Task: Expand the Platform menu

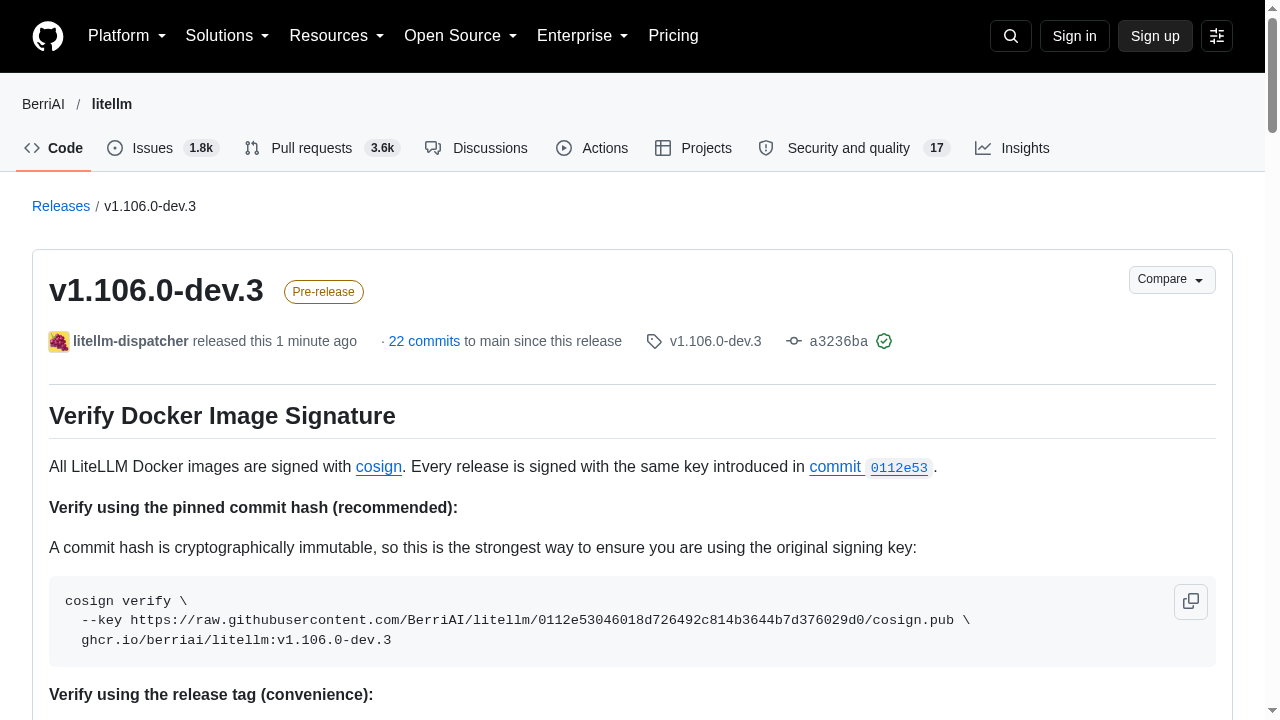Action: pyautogui.click(x=127, y=36)
